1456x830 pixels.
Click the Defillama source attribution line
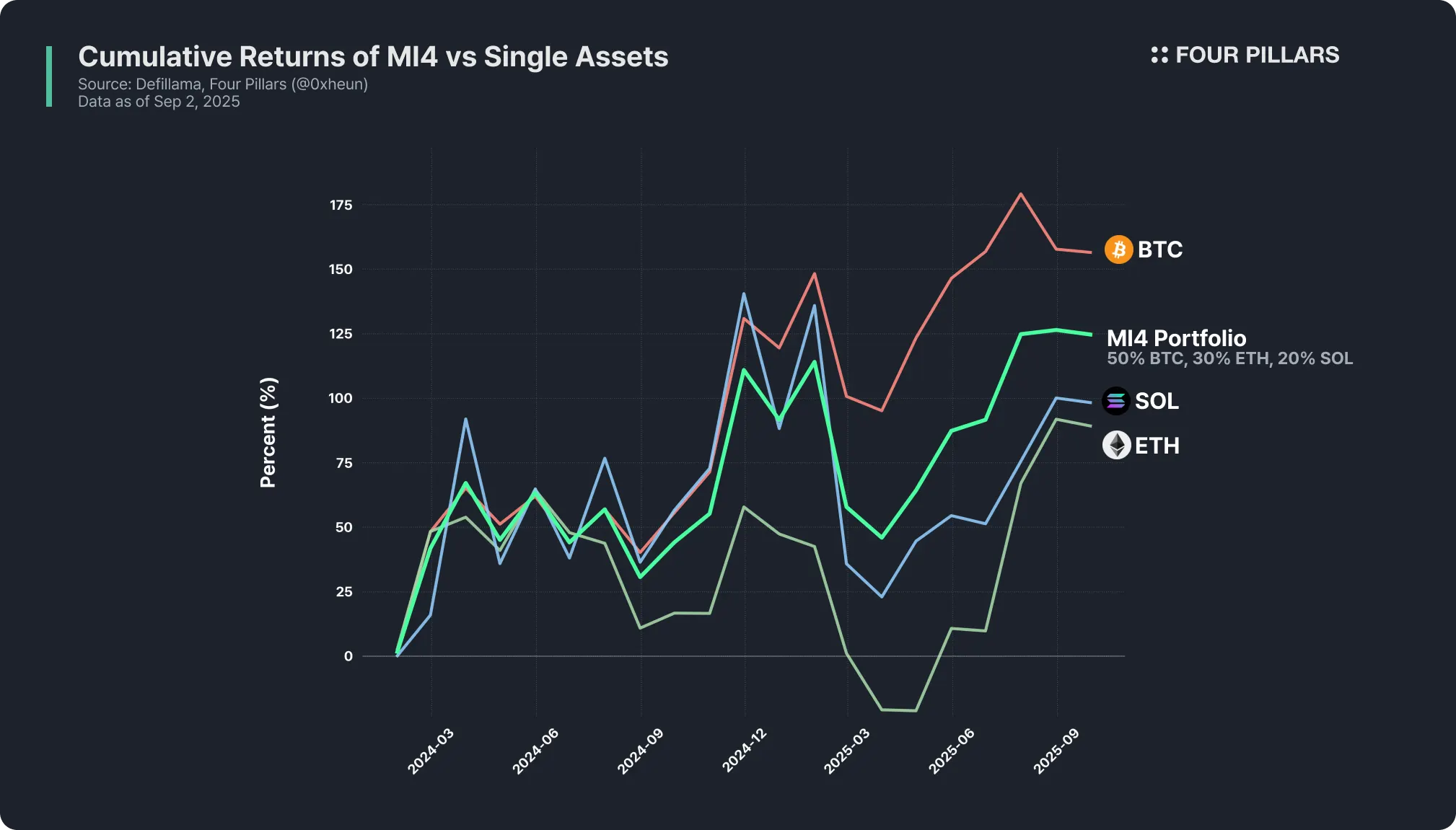(x=223, y=84)
